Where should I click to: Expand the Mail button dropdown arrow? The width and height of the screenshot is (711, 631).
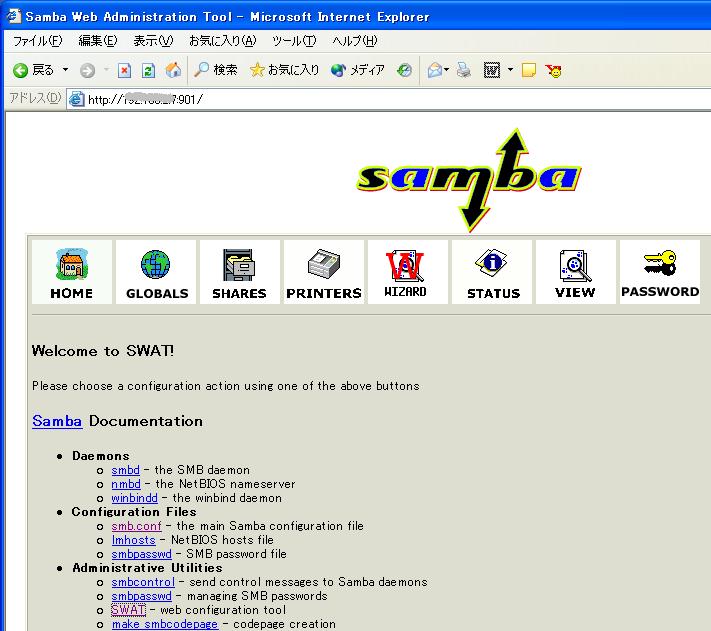click(447, 70)
